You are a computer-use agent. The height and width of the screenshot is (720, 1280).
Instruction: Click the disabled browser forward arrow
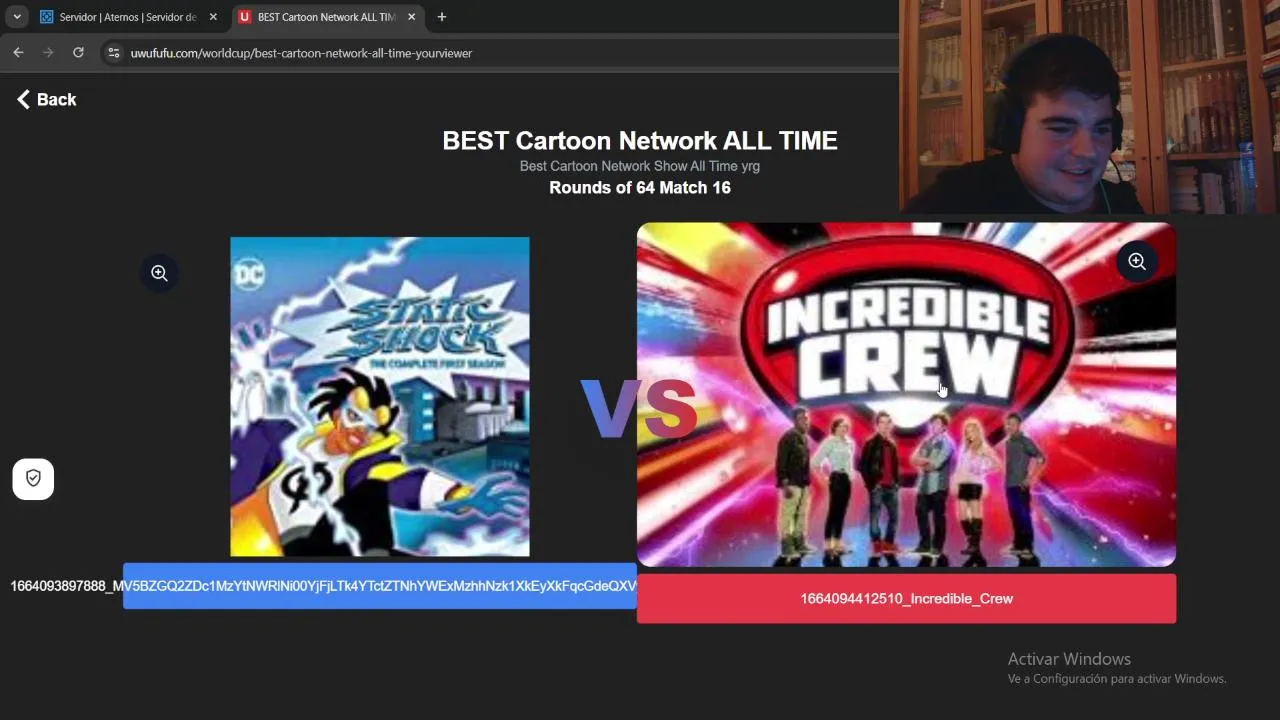click(x=48, y=52)
